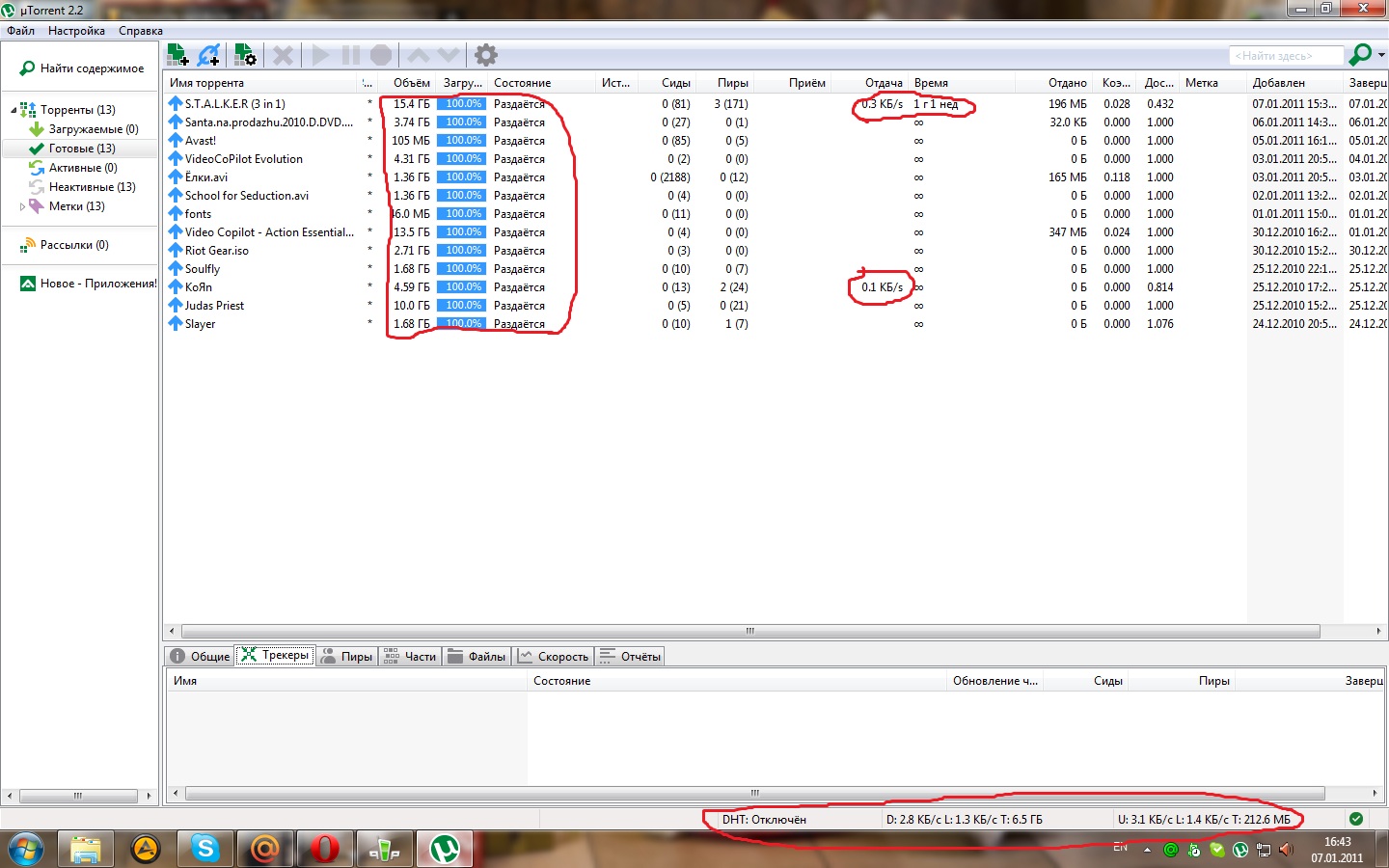This screenshot has height=868, width=1389.
Task: Click the Start torrent play icon
Action: point(320,55)
